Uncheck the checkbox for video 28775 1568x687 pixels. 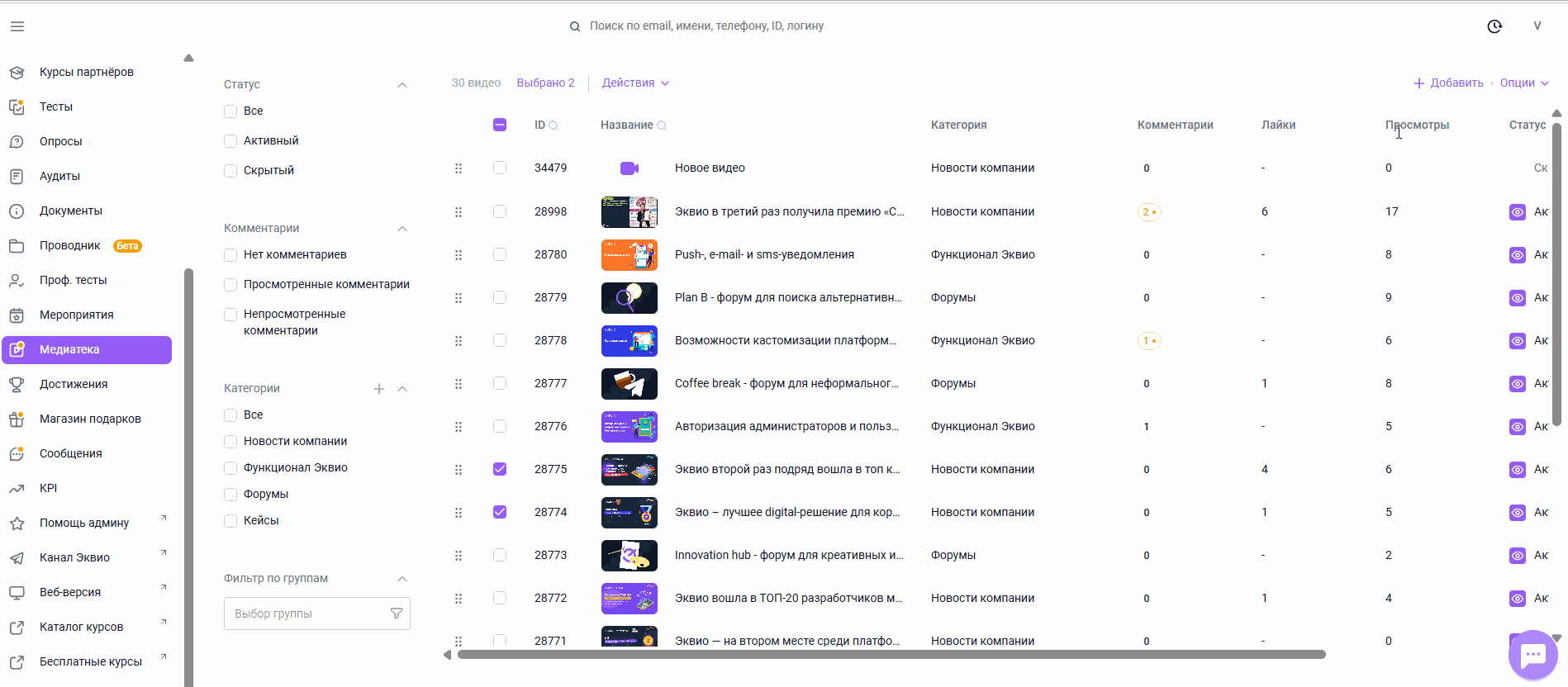500,469
